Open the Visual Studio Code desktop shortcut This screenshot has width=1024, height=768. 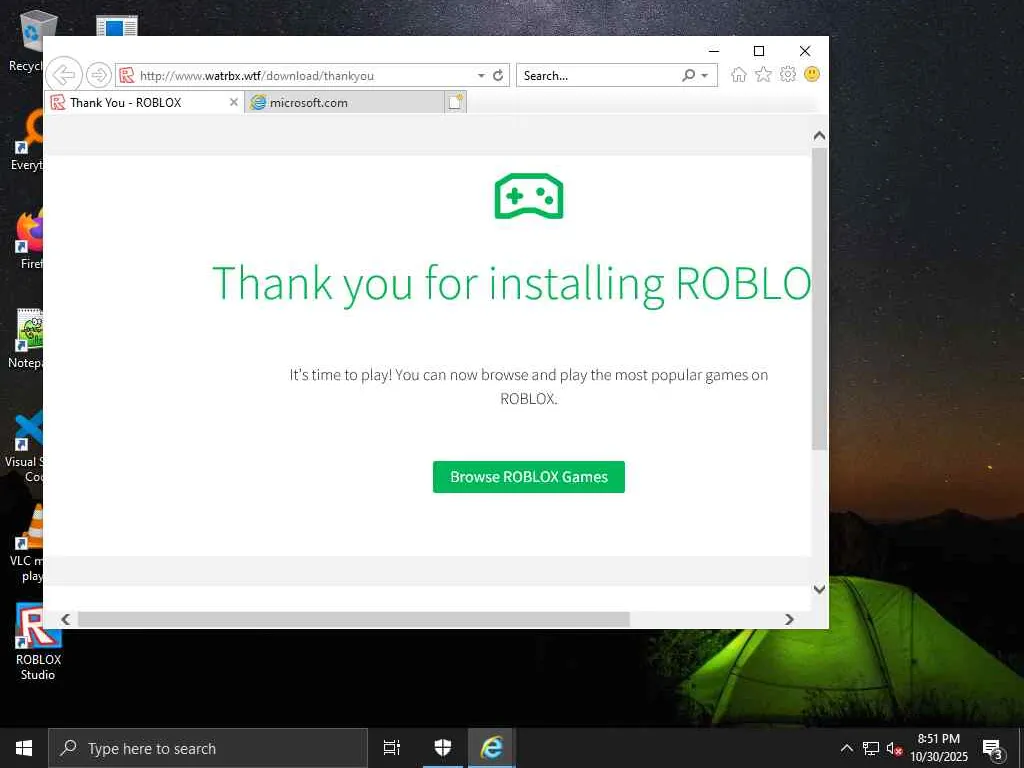point(25,447)
